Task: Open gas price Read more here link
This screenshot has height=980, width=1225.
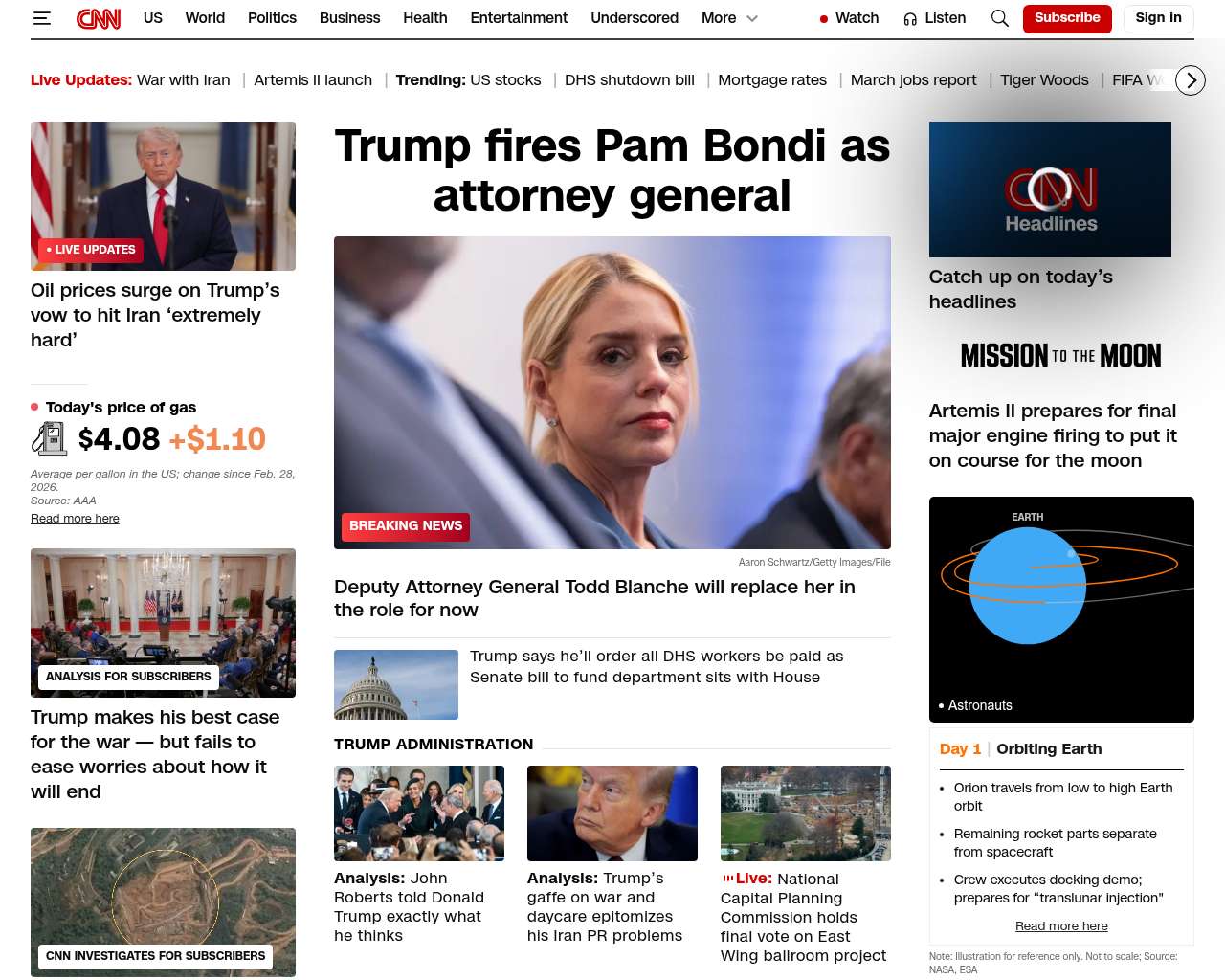Action: pos(75,519)
